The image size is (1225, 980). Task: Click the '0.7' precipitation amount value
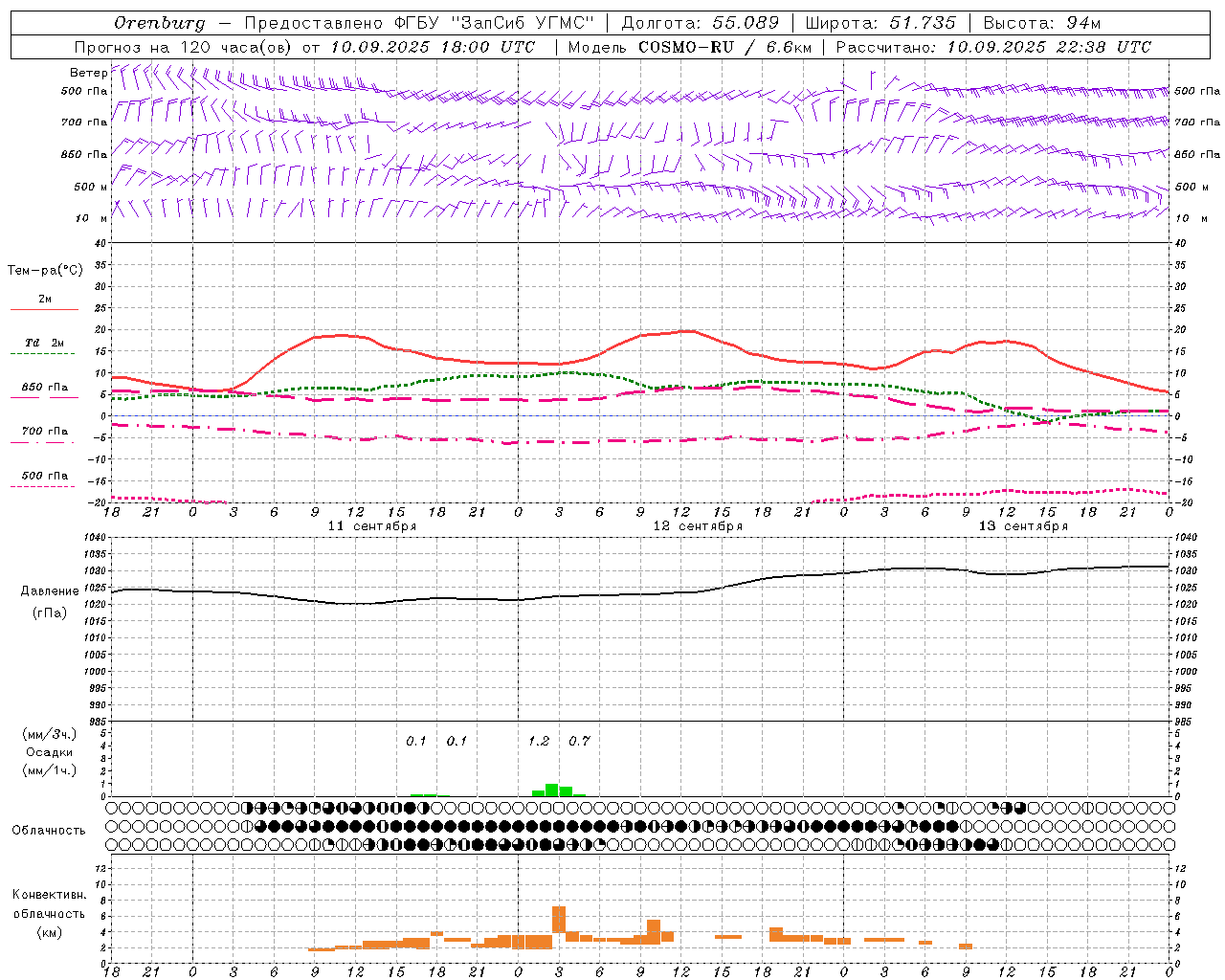pos(579,741)
